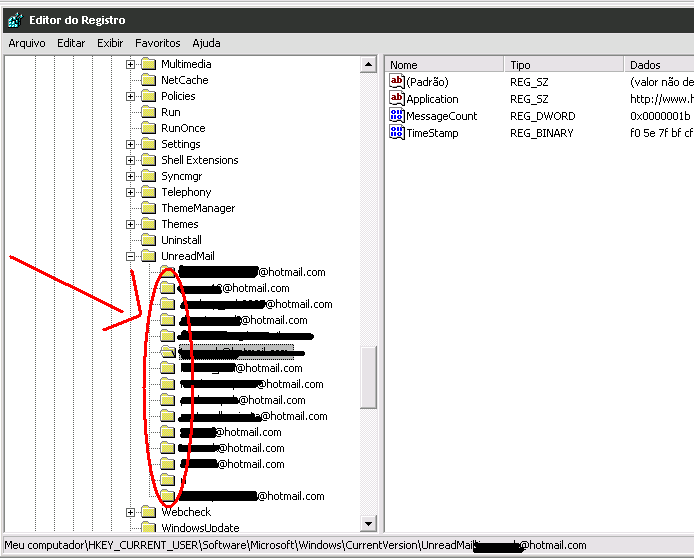Viewport: 694px width, 558px height.
Task: Select the (Padrão) string value icon
Action: pos(397,82)
